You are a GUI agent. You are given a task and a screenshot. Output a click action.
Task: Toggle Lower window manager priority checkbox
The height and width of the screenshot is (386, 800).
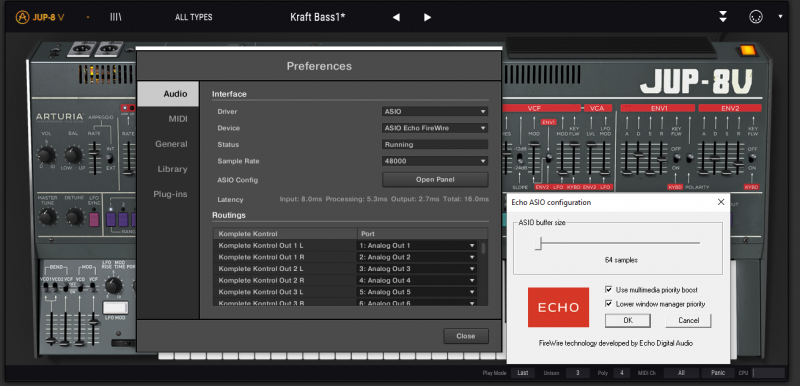[608, 304]
